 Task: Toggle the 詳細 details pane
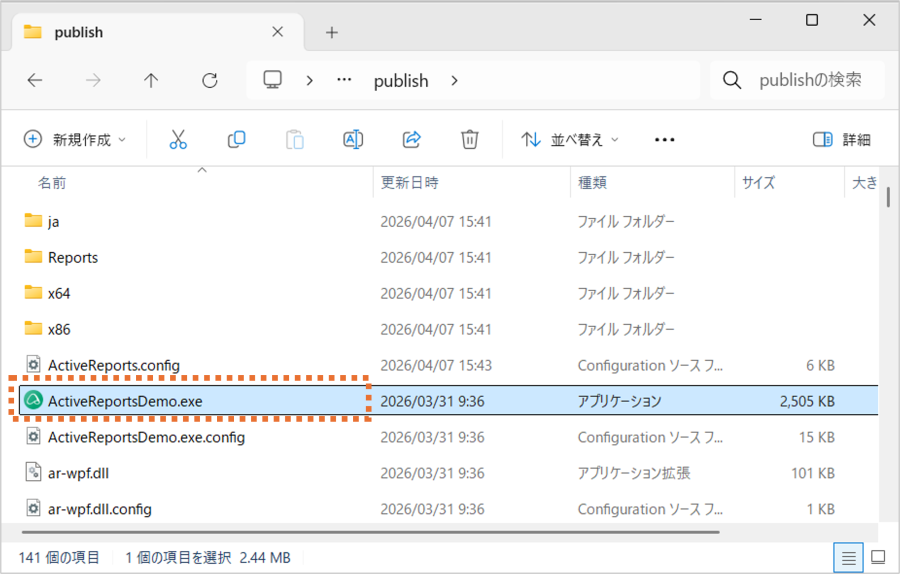[x=842, y=139]
